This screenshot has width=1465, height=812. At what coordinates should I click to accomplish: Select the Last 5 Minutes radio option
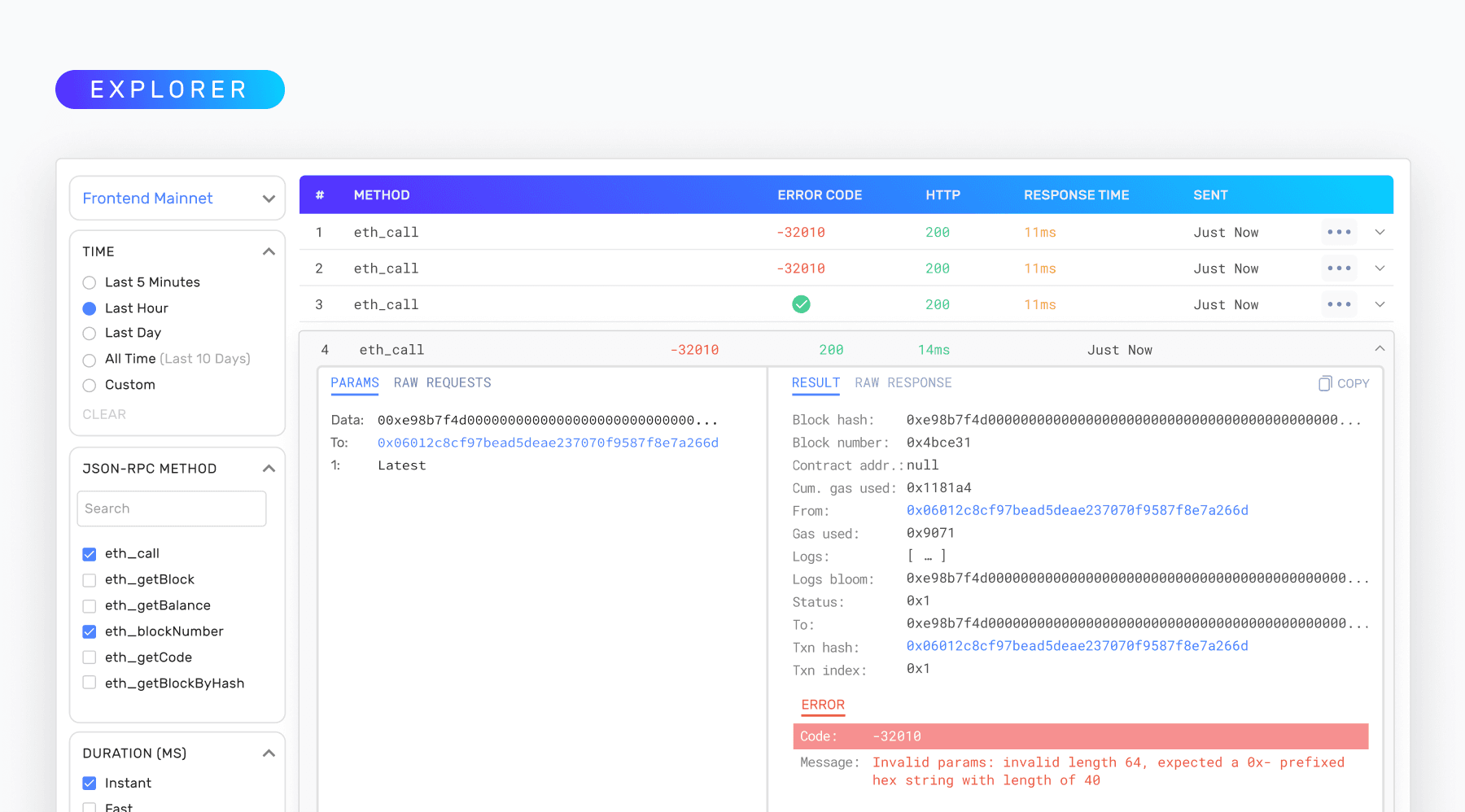tap(90, 283)
